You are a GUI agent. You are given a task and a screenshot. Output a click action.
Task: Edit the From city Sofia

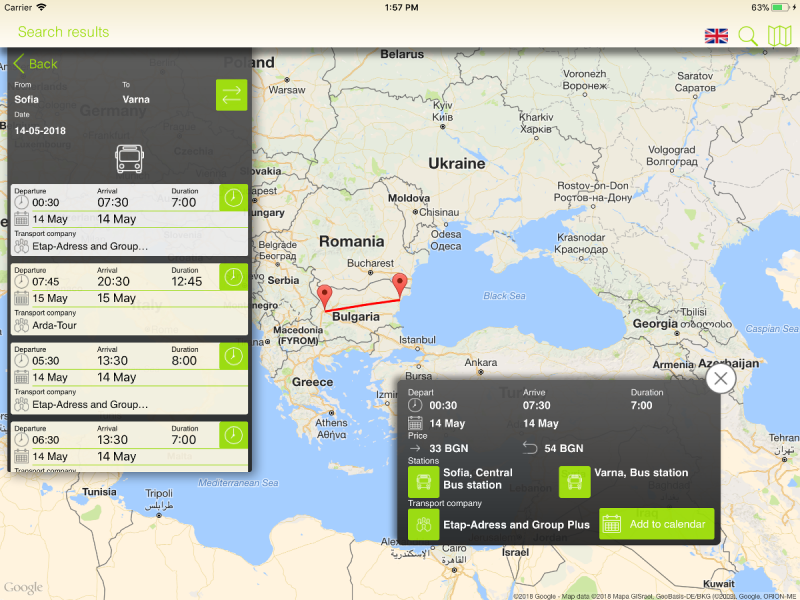[x=27, y=99]
